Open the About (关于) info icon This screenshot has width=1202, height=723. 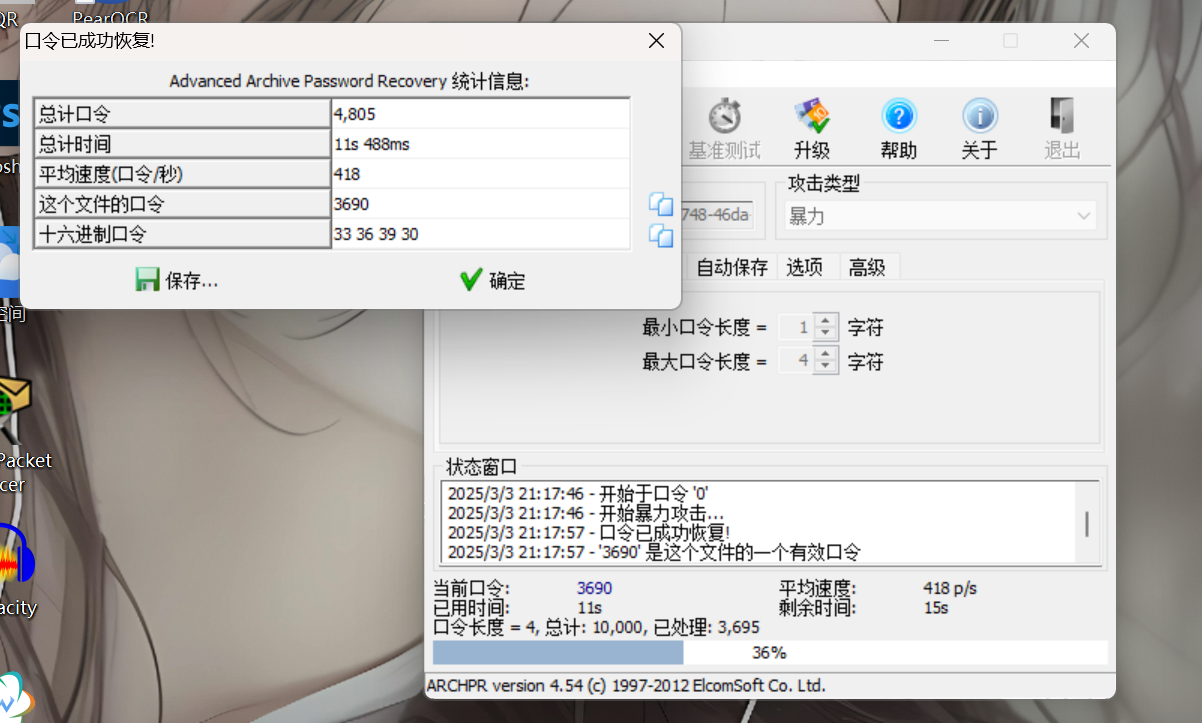pyautogui.click(x=979, y=116)
